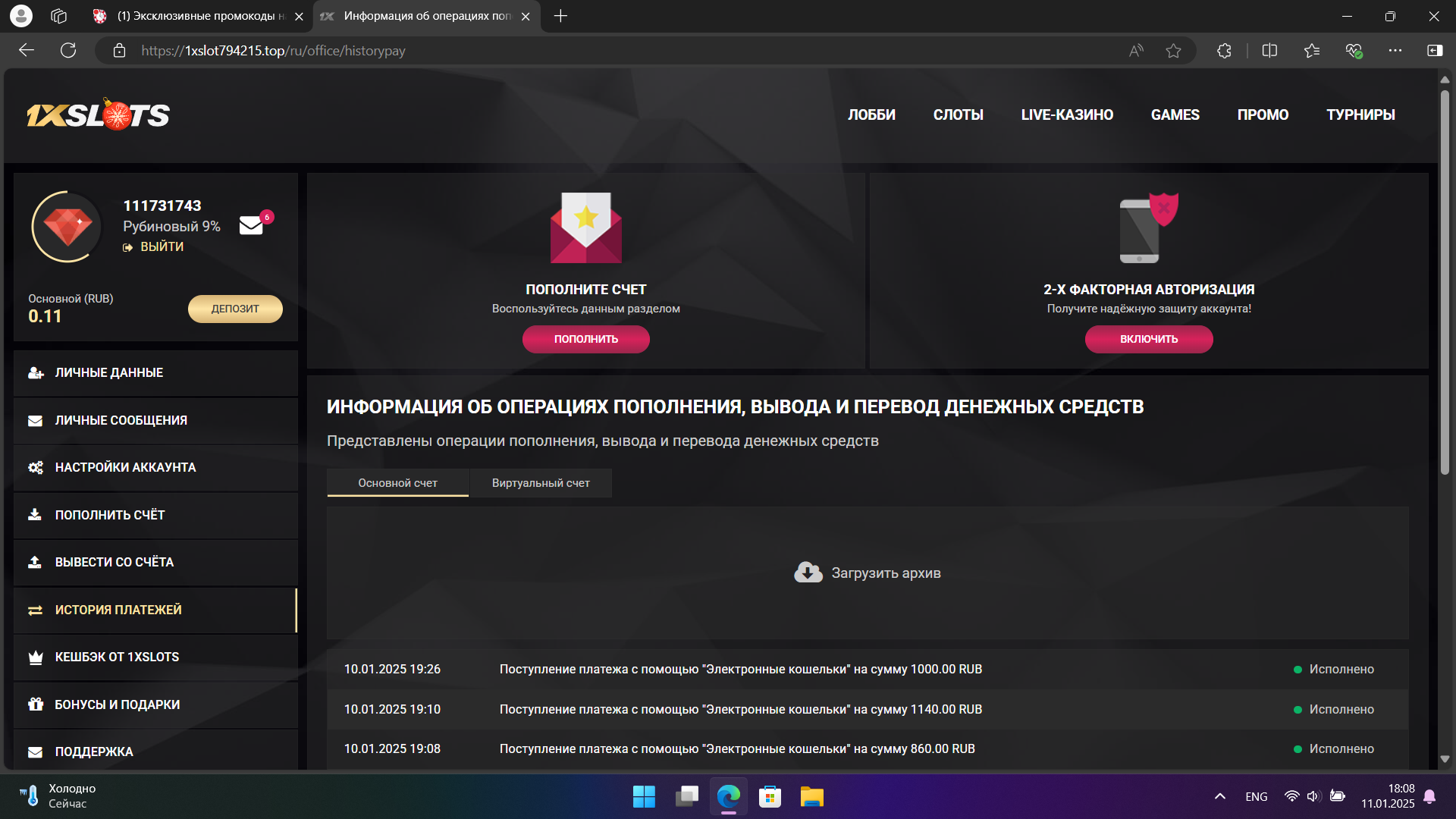The image size is (1456, 819).
Task: Switch to the Виртуальный счет tab
Action: (540, 482)
